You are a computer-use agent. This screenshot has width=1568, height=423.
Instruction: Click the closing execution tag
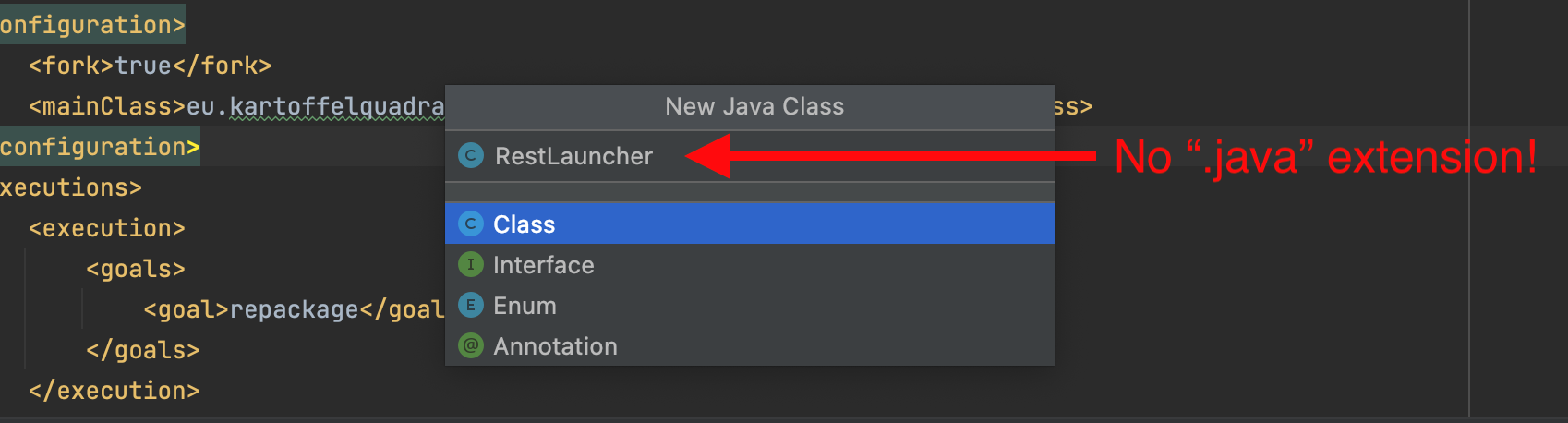[114, 391]
